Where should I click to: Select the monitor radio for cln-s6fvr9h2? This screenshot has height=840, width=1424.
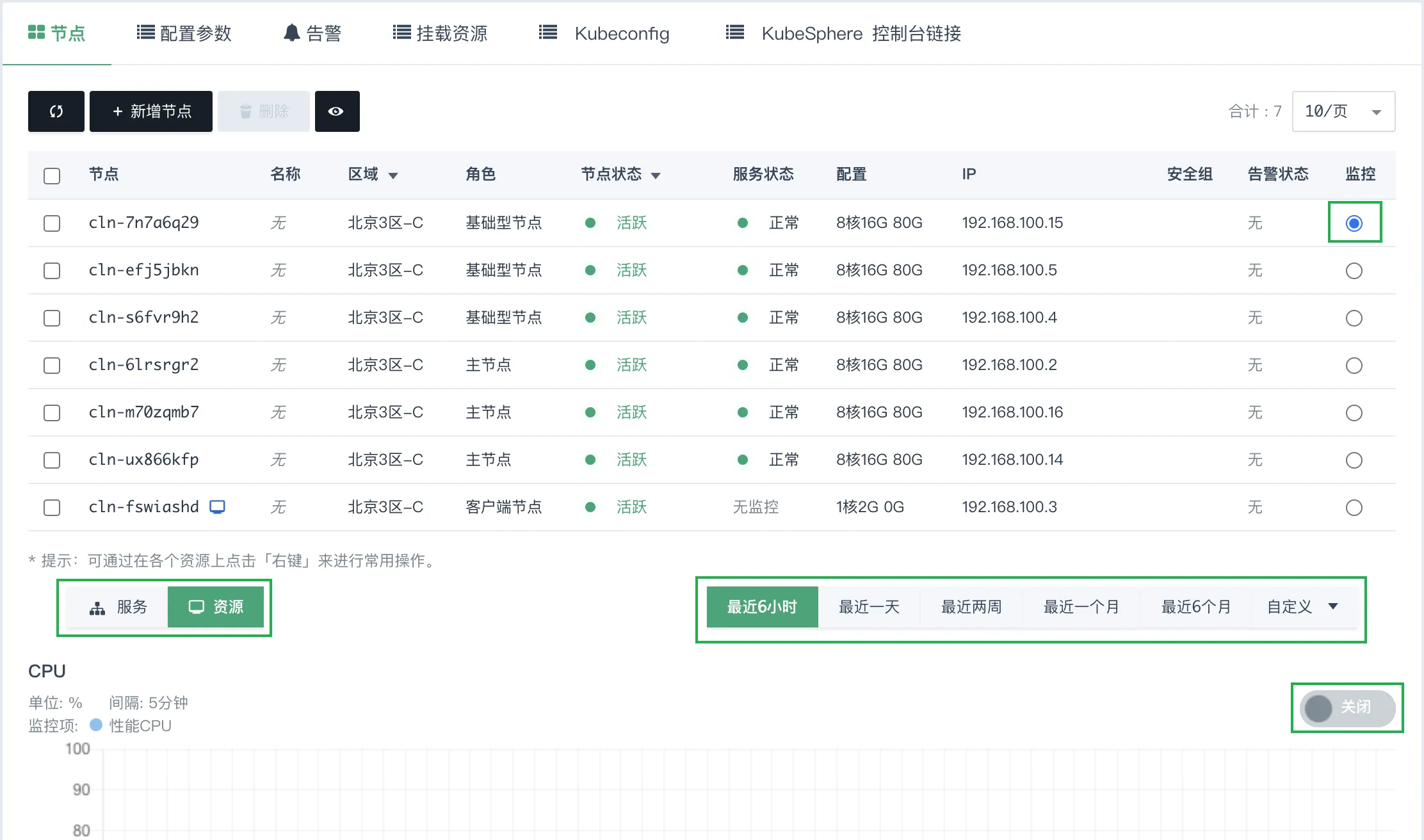click(1354, 318)
